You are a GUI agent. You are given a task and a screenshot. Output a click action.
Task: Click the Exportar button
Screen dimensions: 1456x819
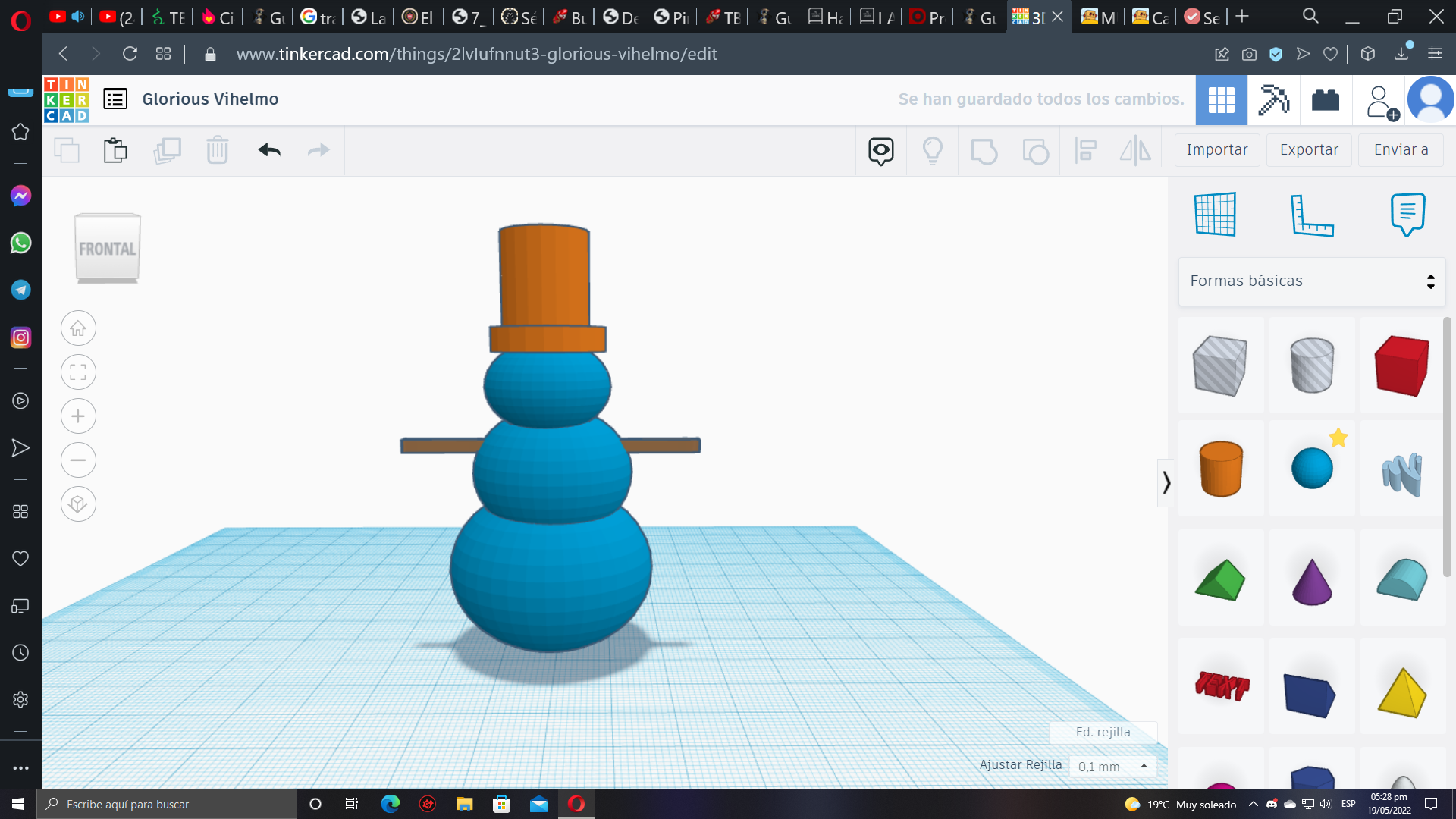coord(1308,149)
